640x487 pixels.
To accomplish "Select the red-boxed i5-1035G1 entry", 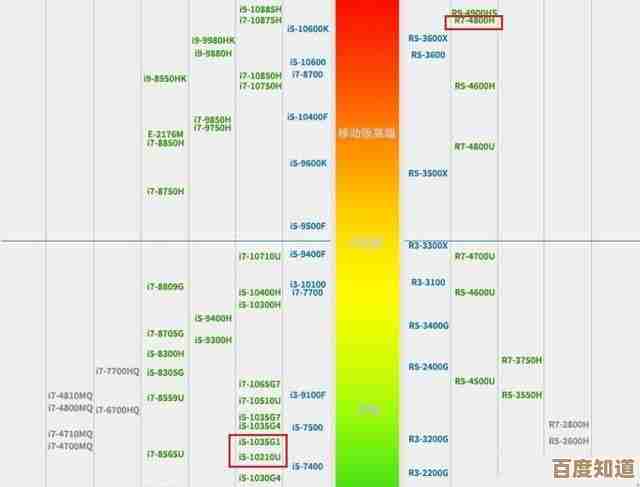I will (259, 442).
